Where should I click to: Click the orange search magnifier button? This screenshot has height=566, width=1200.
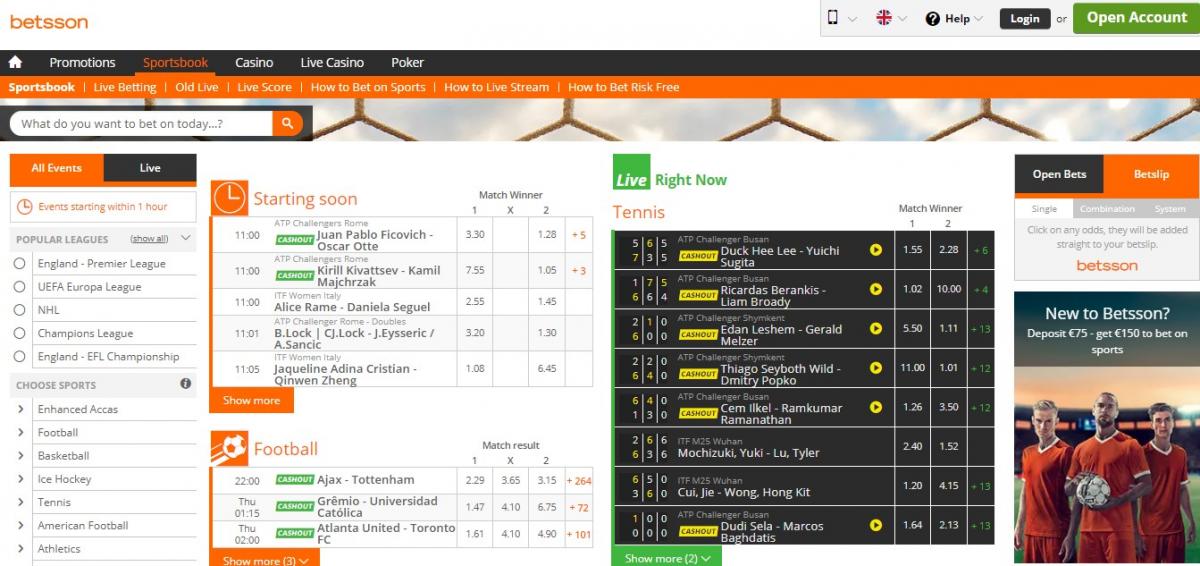coord(286,124)
